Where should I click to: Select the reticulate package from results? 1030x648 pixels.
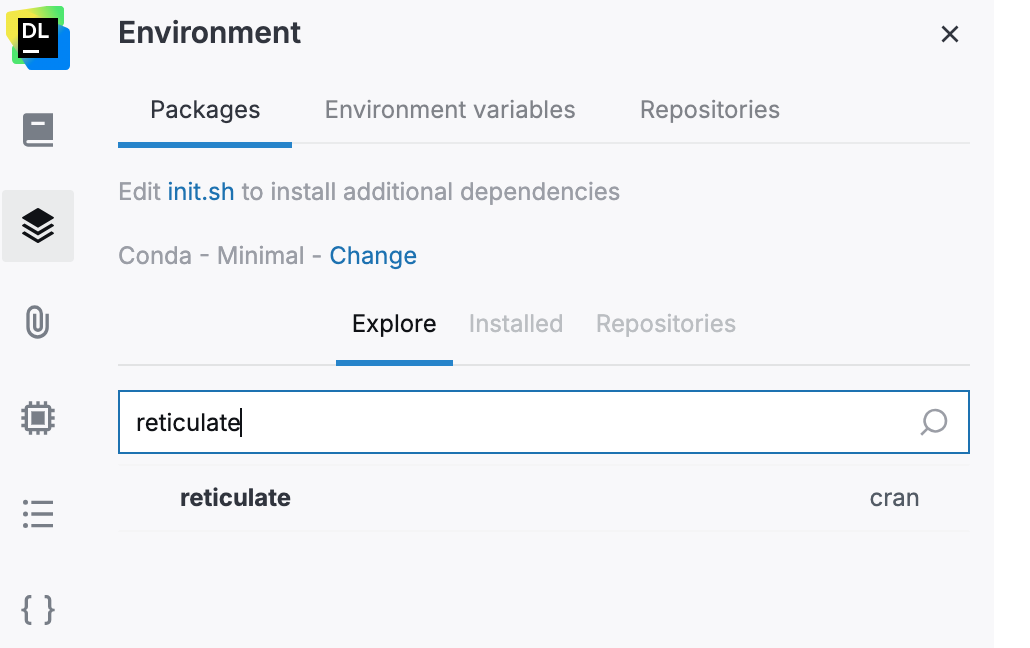[x=235, y=497]
